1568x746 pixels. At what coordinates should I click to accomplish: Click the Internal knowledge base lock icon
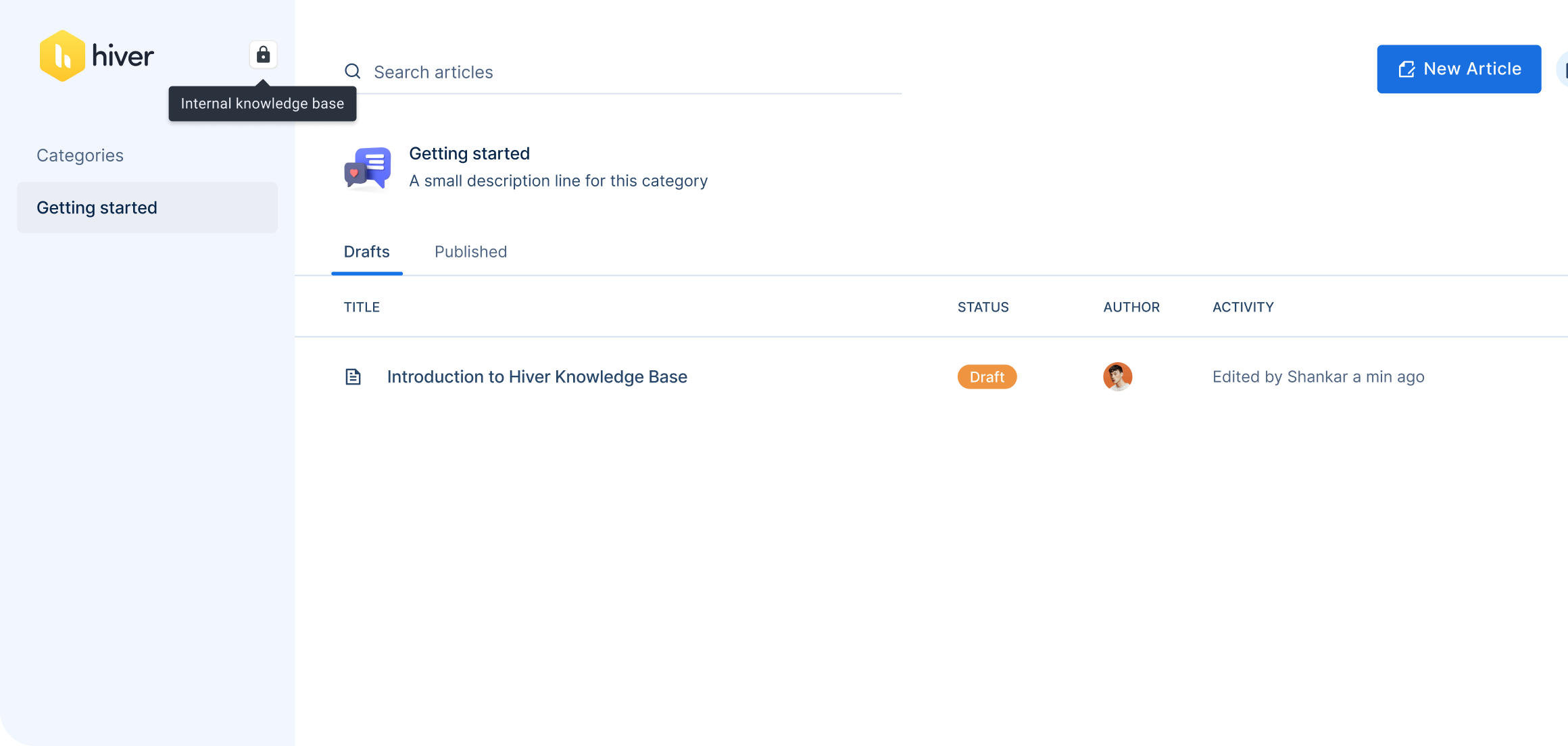click(263, 55)
